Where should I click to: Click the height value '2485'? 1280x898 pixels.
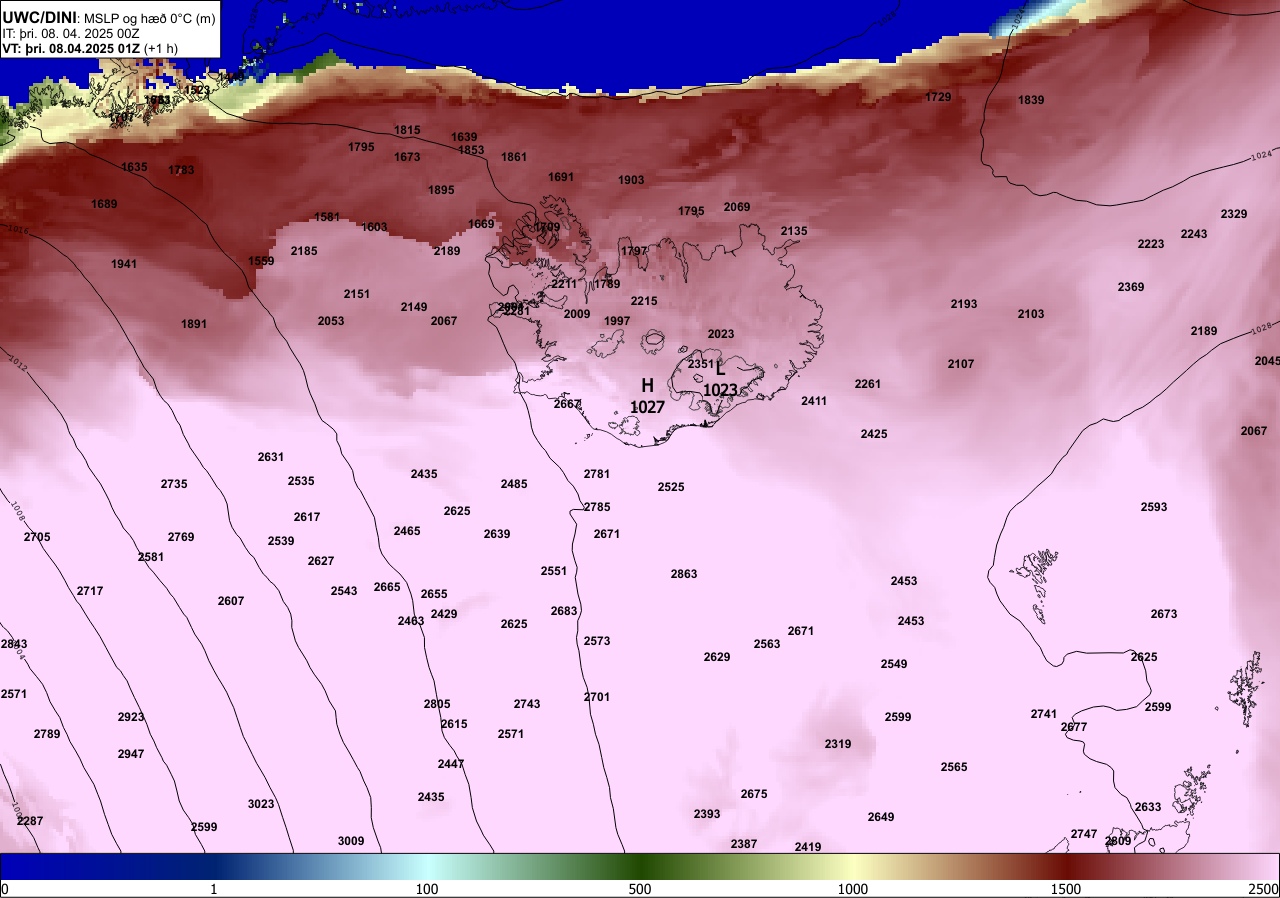coord(514,484)
